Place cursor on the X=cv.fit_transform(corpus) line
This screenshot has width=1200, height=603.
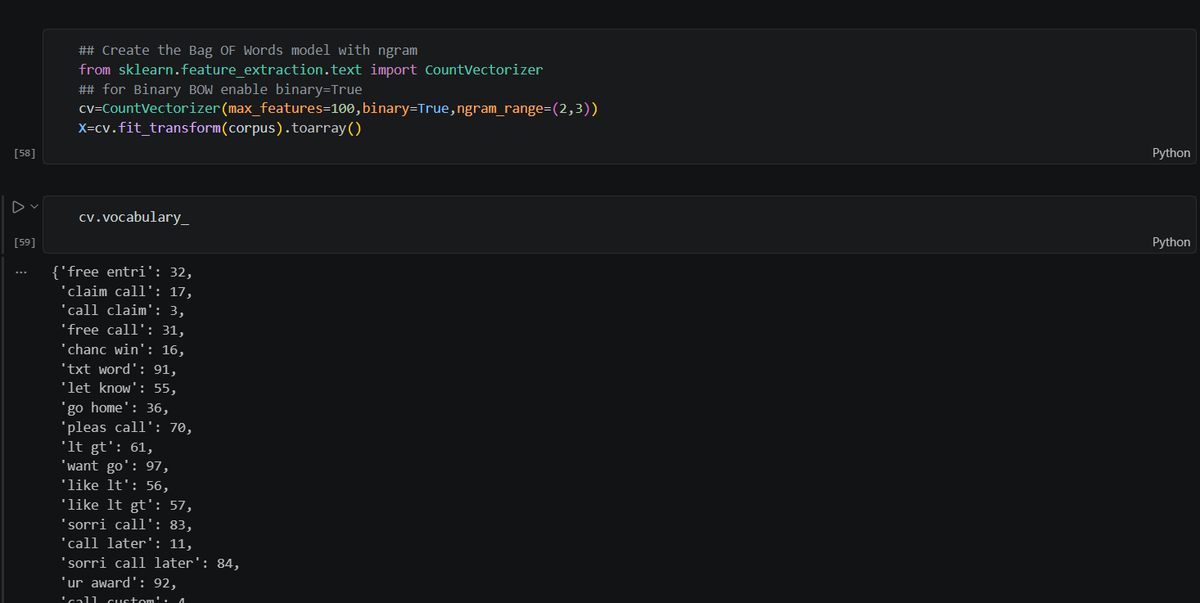(x=220, y=127)
